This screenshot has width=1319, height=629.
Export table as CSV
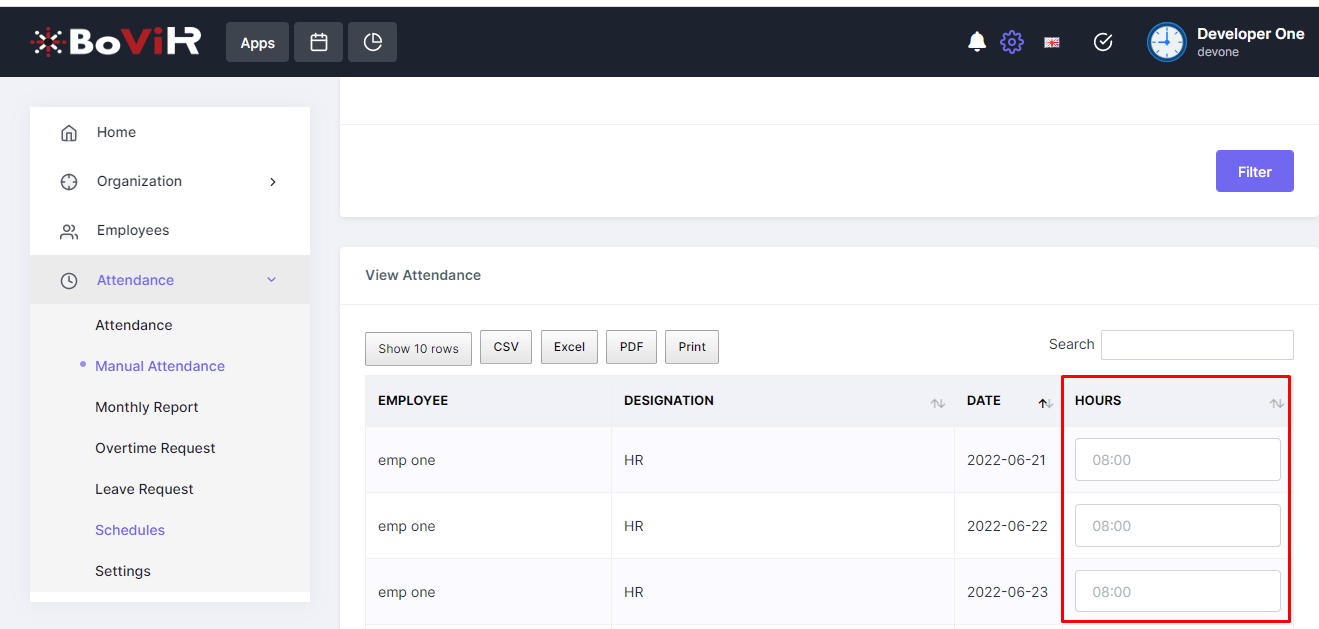coord(506,347)
